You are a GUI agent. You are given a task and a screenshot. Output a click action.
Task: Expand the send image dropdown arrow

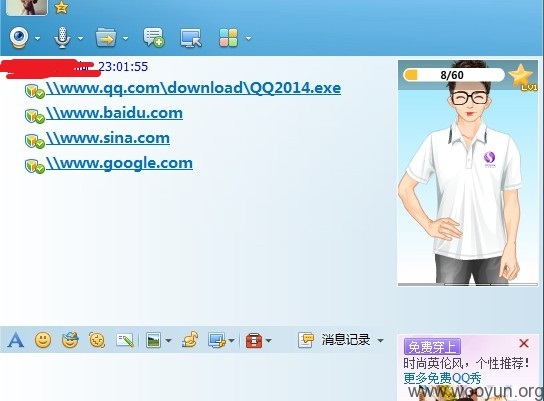point(169,341)
